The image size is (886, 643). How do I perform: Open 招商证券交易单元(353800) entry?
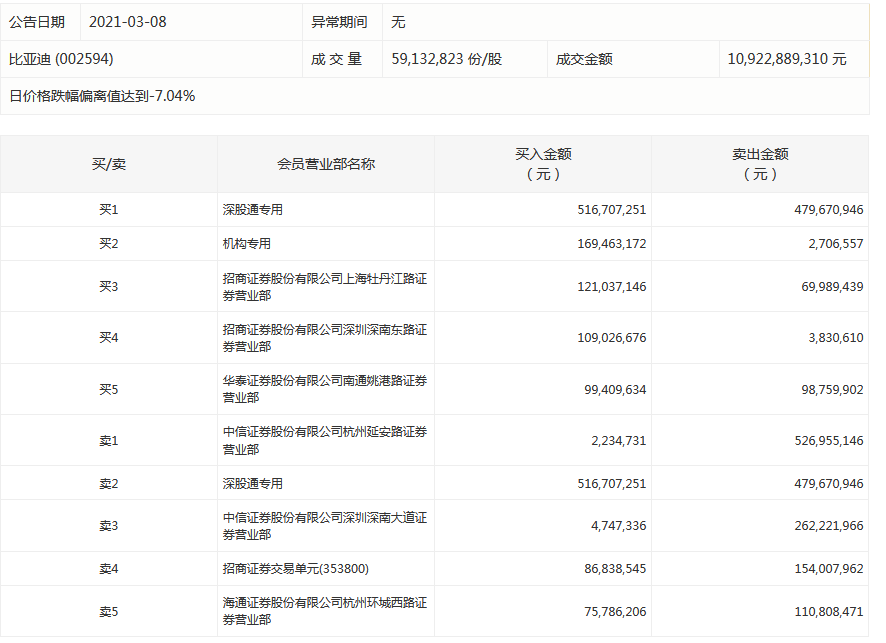click(x=296, y=569)
